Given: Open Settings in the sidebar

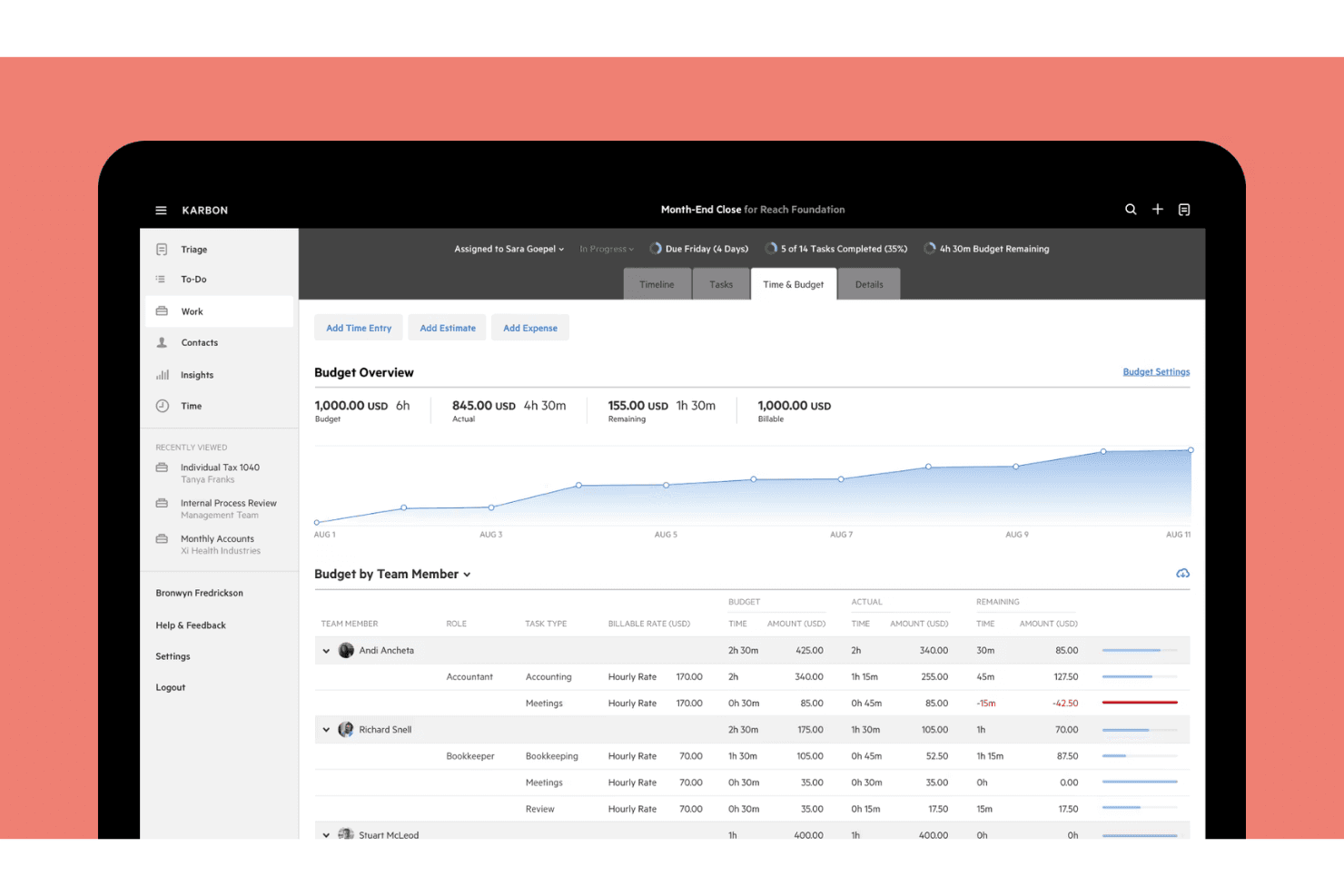Looking at the screenshot, I should tap(173, 656).
